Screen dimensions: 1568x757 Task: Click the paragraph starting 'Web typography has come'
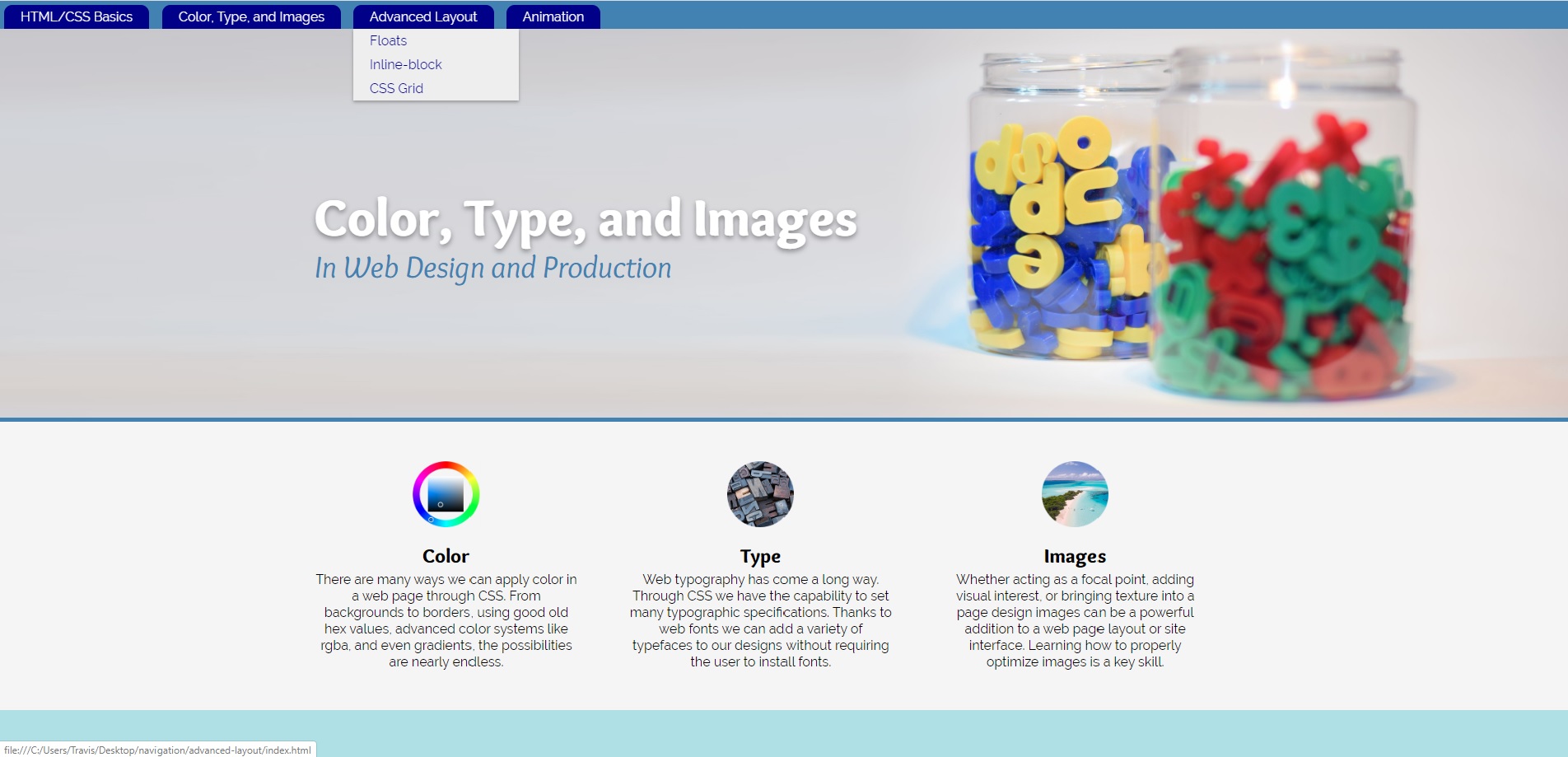point(760,620)
